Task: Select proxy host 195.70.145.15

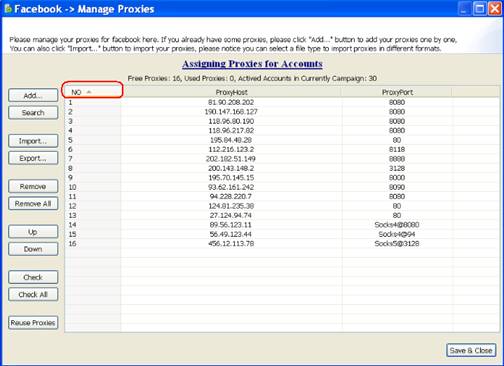Action: 231,178
